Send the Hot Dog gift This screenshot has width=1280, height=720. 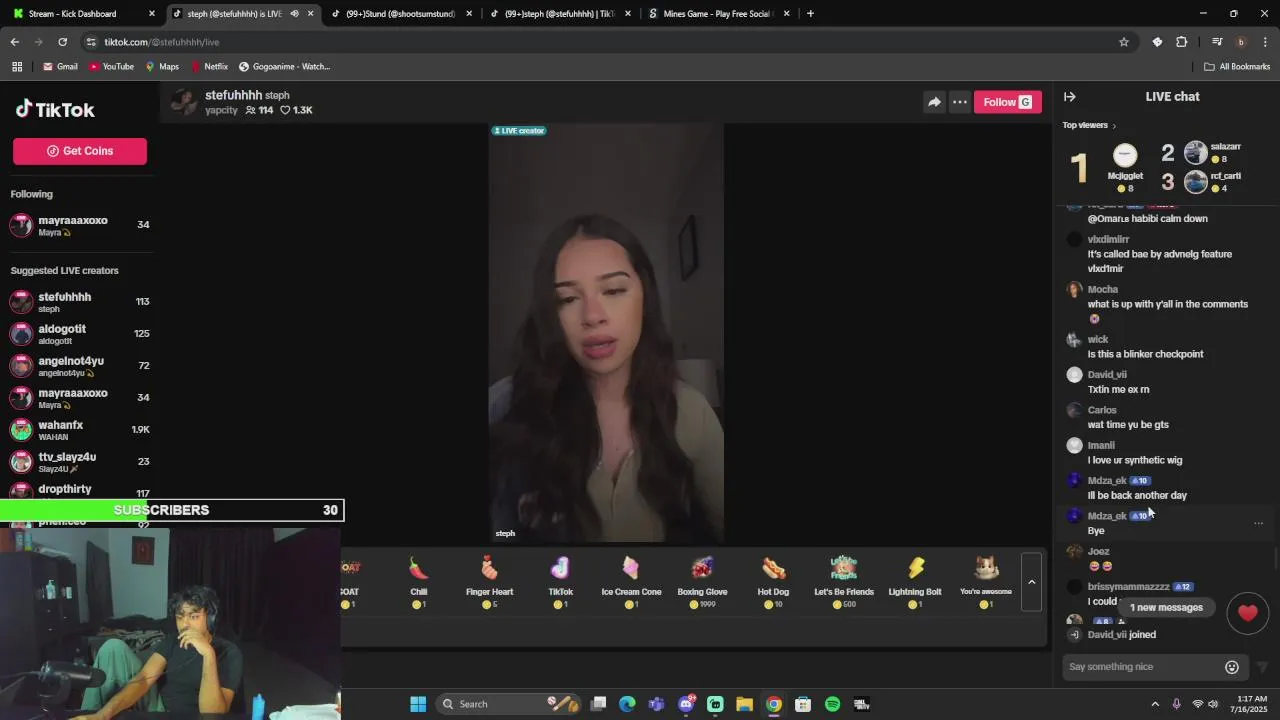[x=773, y=580]
